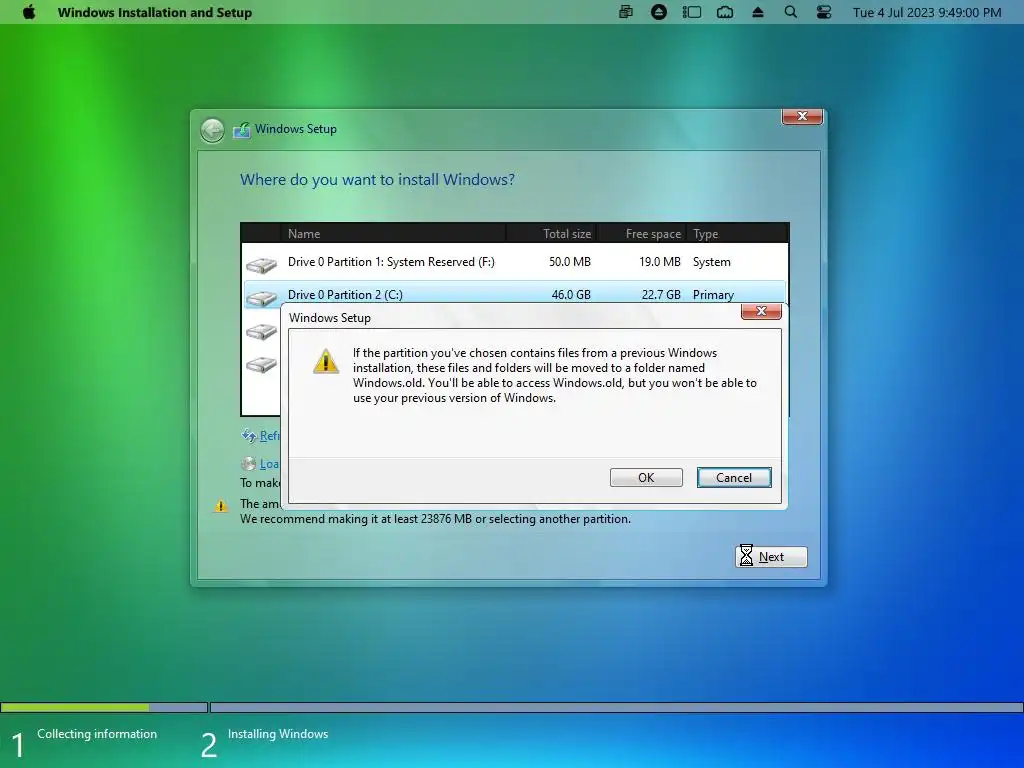
Task: Open the Windows Installation and Setup menu
Action: pyautogui.click(x=155, y=12)
